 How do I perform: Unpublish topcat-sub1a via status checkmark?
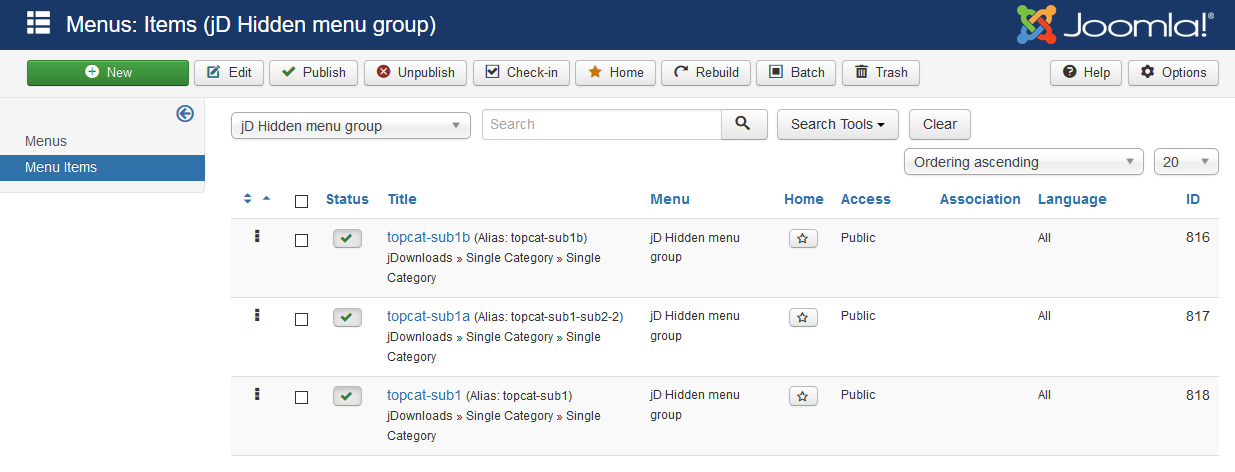tap(347, 318)
